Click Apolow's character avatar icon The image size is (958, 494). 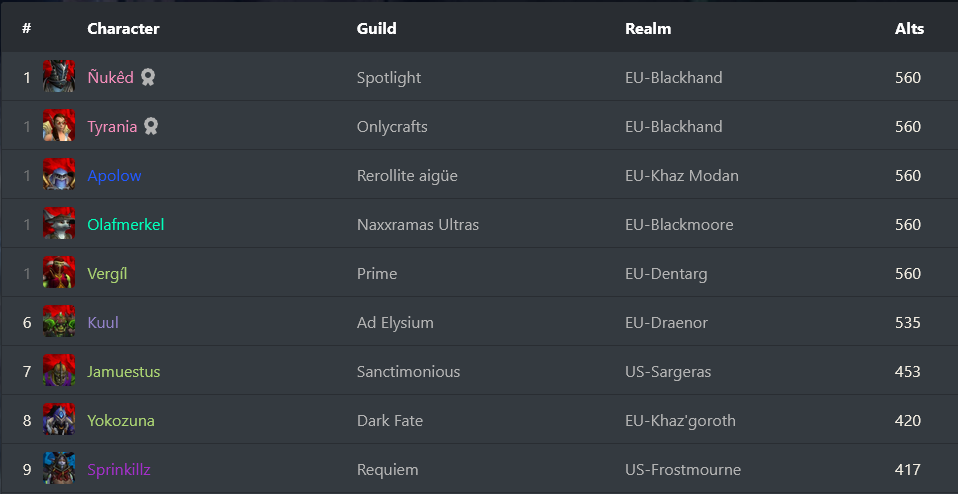tap(59, 175)
